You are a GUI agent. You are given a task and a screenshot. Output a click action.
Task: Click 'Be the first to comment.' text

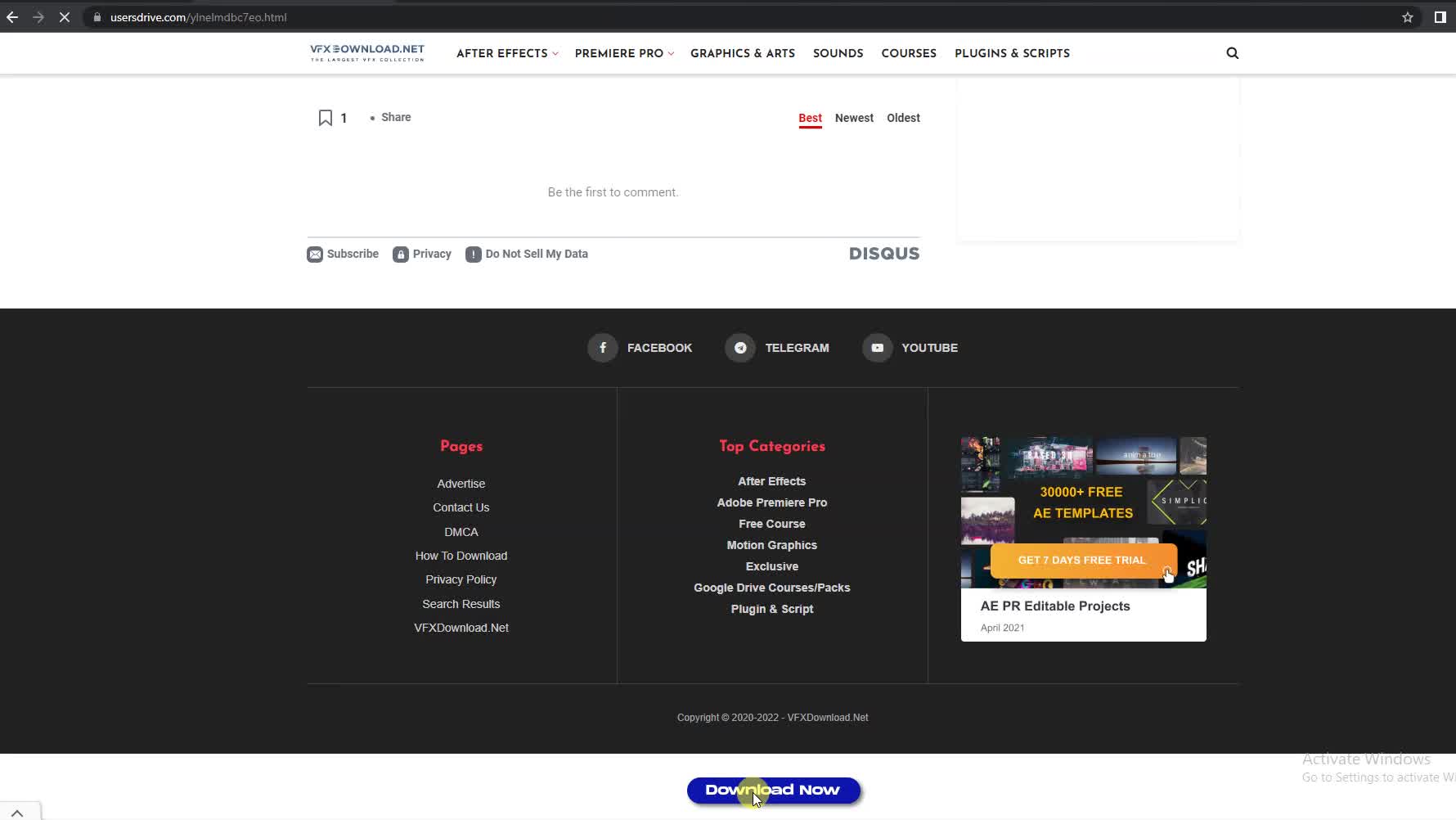pos(613,192)
